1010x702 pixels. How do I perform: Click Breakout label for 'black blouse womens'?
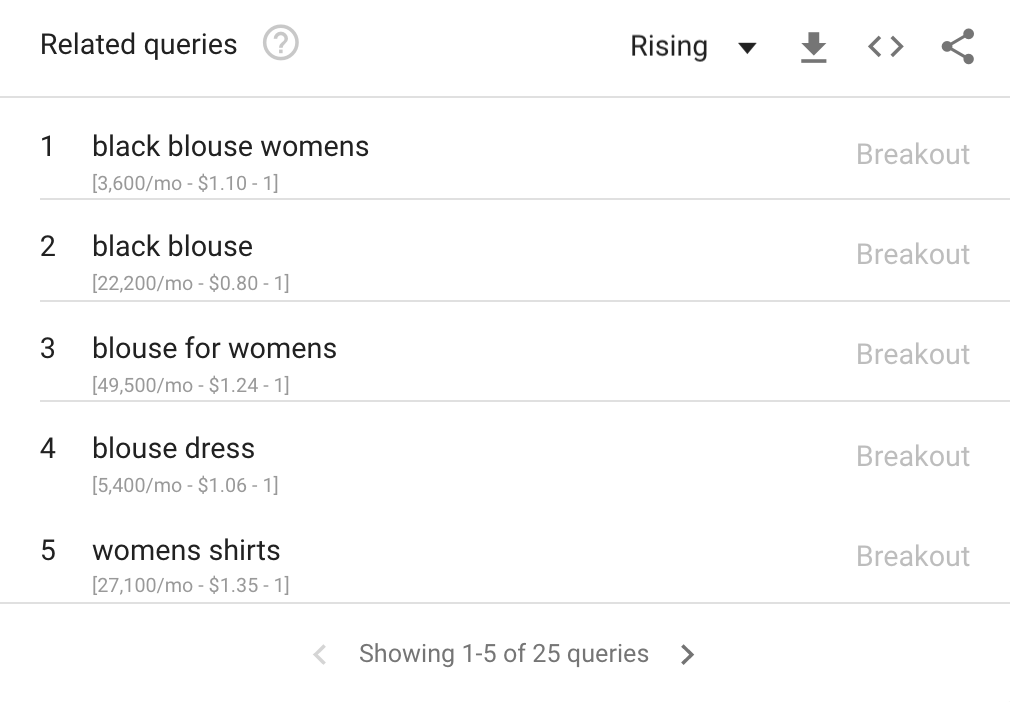point(913,155)
